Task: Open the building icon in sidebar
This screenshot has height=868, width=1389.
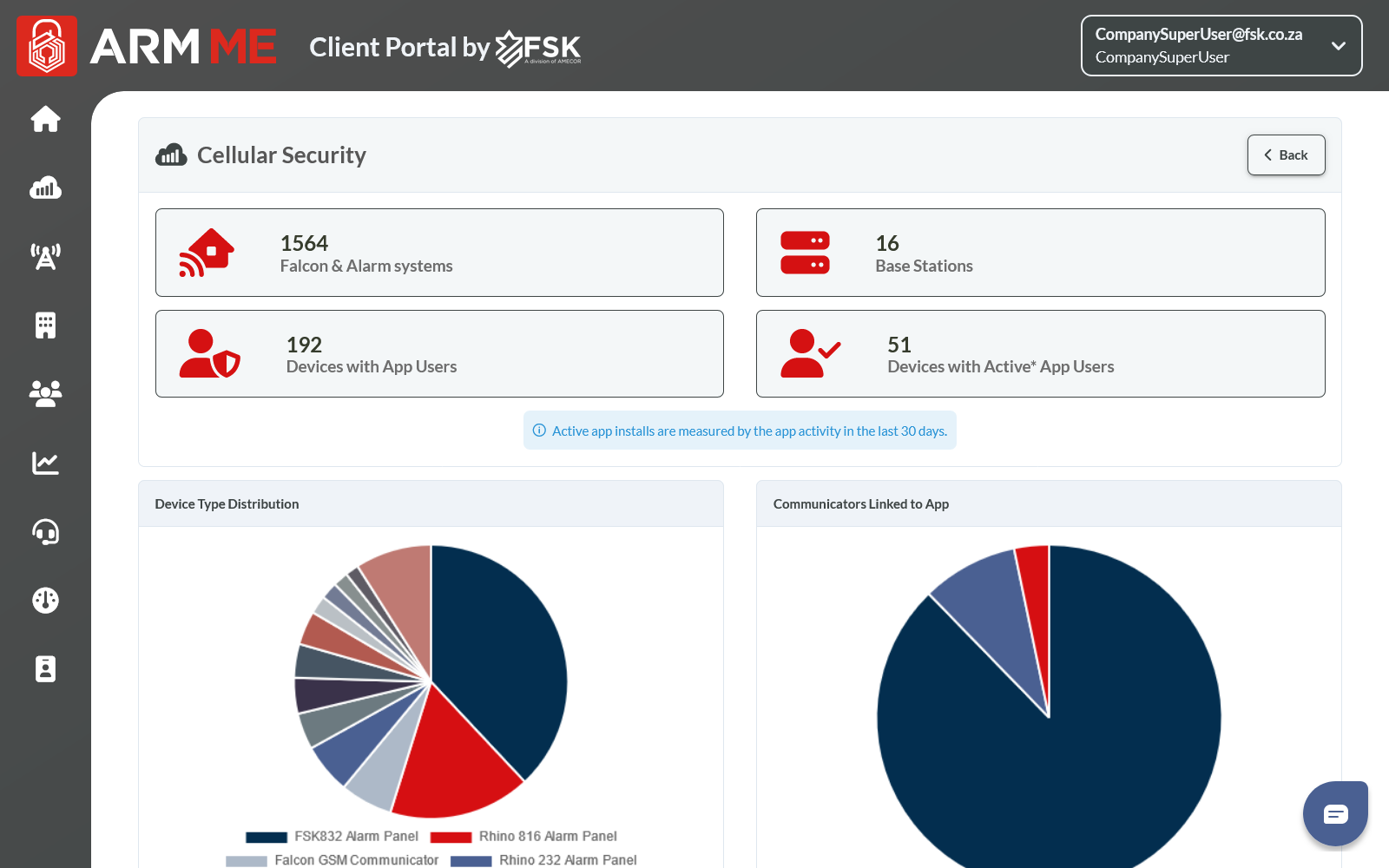Action: tap(45, 325)
